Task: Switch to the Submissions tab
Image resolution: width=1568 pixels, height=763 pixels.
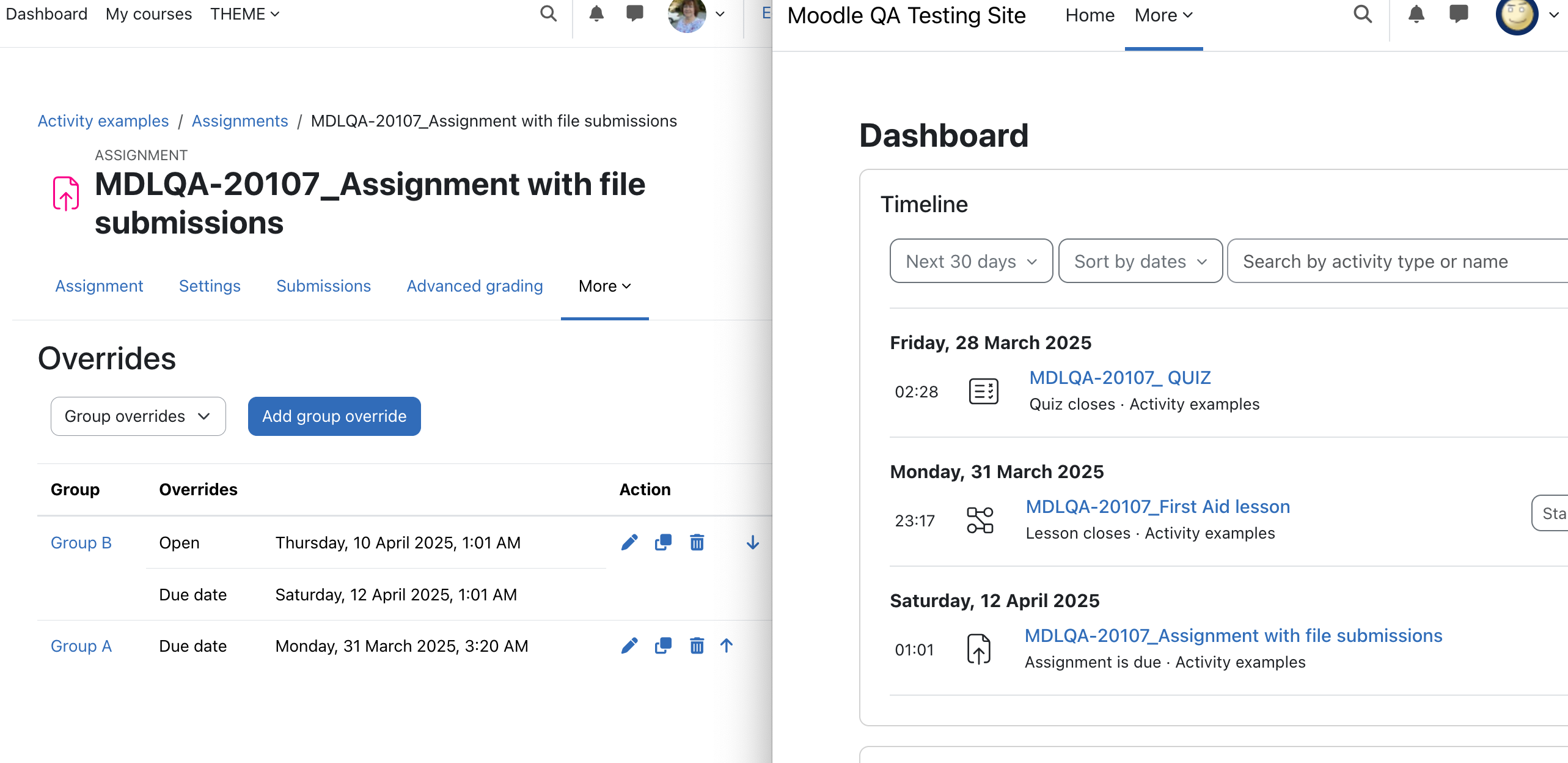Action: point(323,286)
